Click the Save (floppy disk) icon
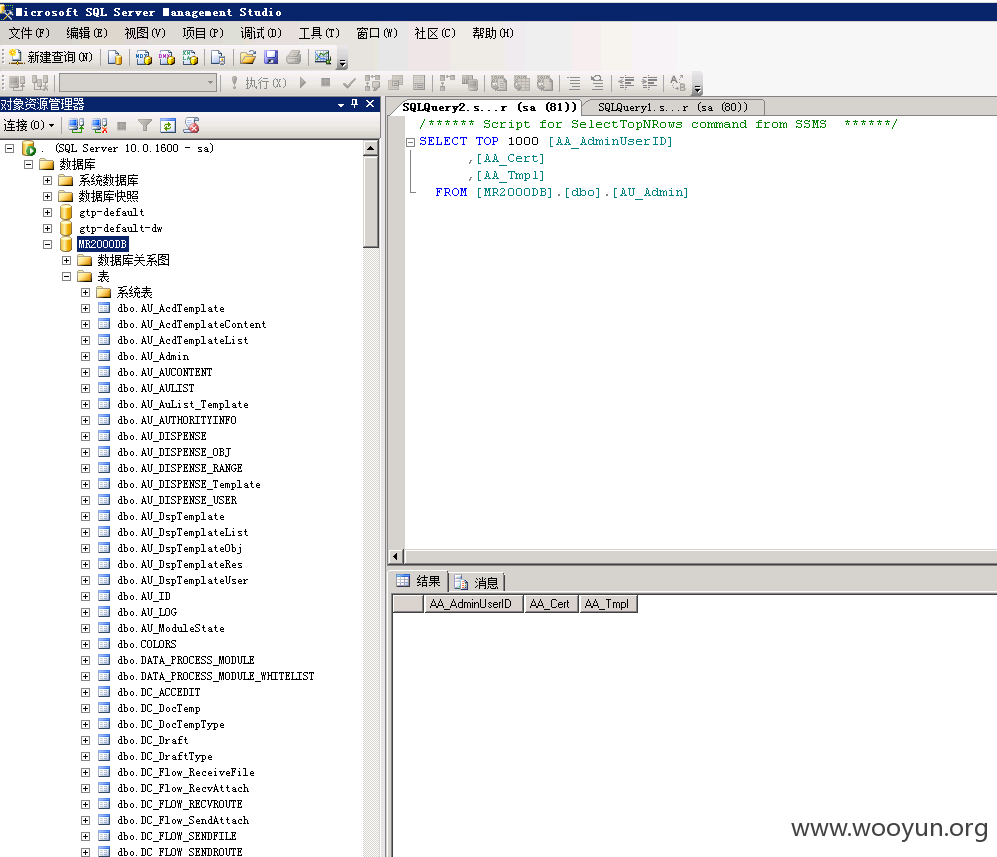The image size is (997, 857). click(271, 57)
